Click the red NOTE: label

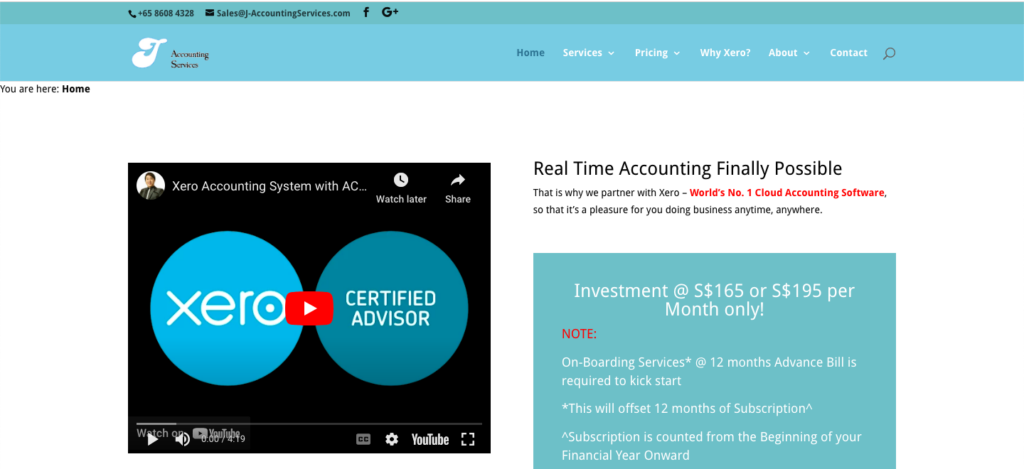579,334
